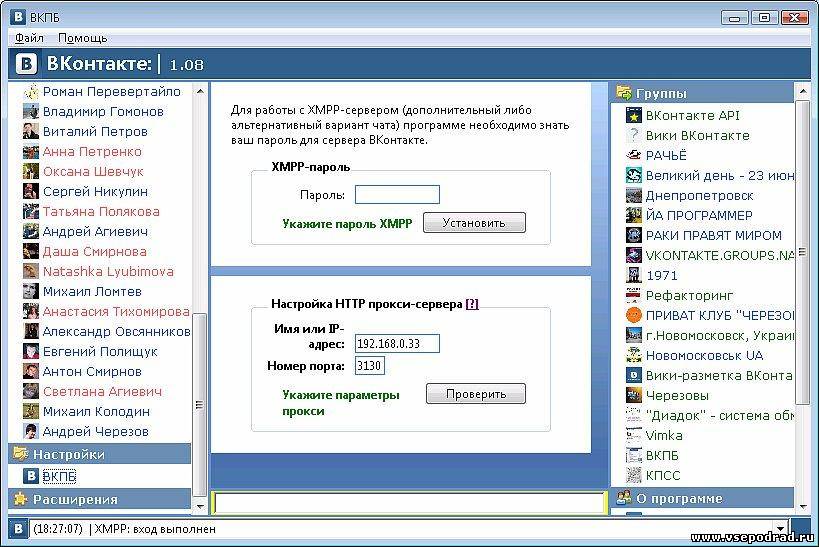The width and height of the screenshot is (819, 547).
Task: Click the ПРИВАТ КЛУБ orange icon
Action: pyautogui.click(x=634, y=316)
